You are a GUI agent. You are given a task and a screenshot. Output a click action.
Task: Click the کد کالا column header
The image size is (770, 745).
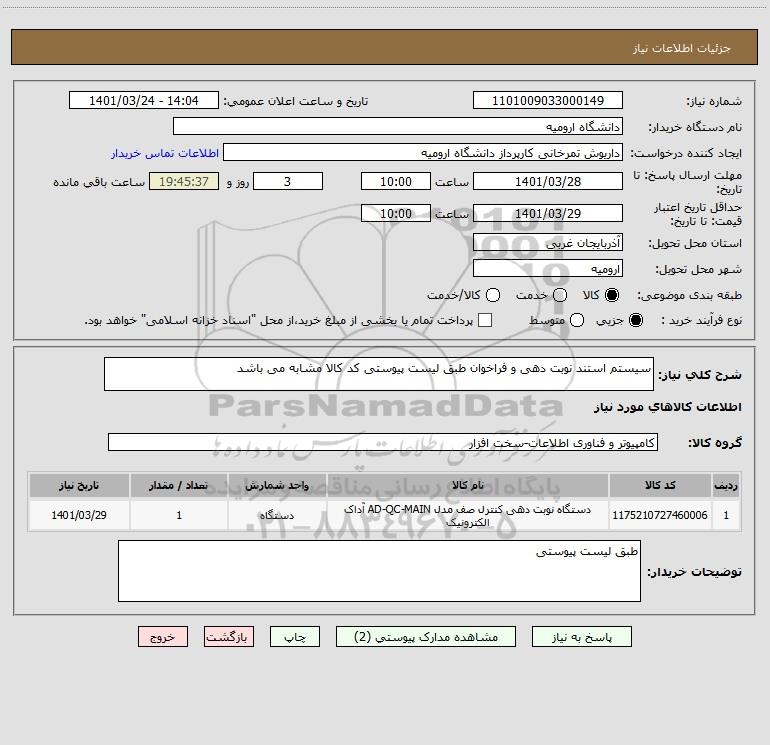[x=660, y=486]
